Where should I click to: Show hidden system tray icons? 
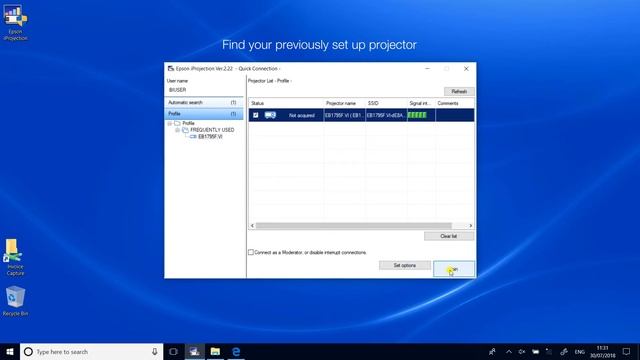[x=509, y=351]
